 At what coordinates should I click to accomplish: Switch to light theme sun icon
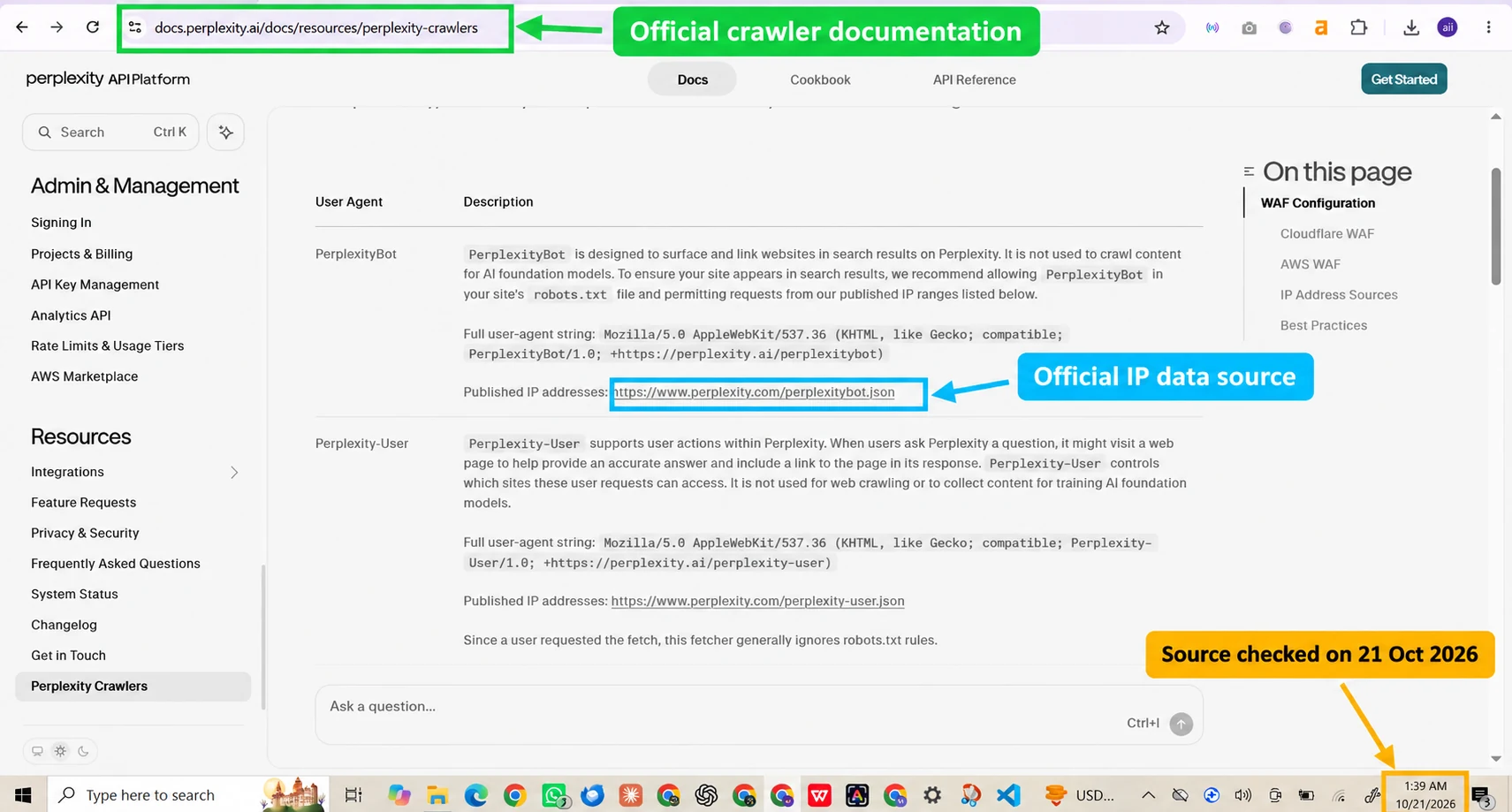pos(60,751)
